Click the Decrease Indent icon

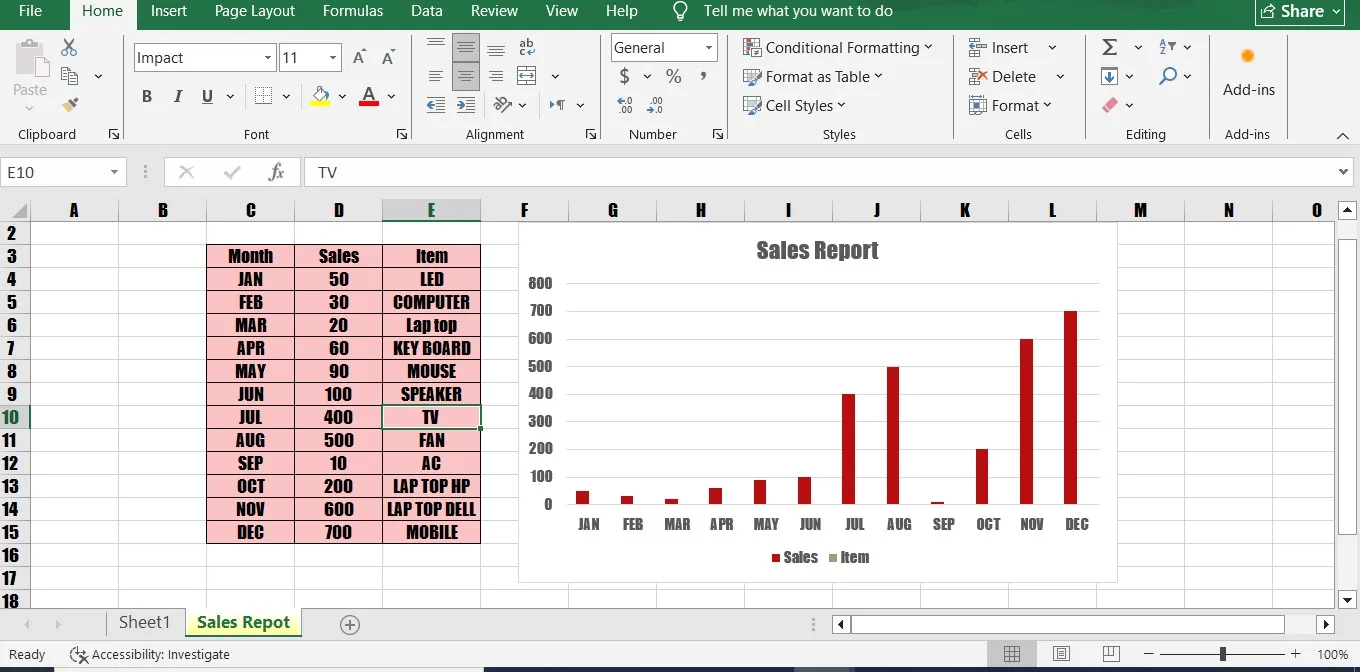tap(436, 104)
